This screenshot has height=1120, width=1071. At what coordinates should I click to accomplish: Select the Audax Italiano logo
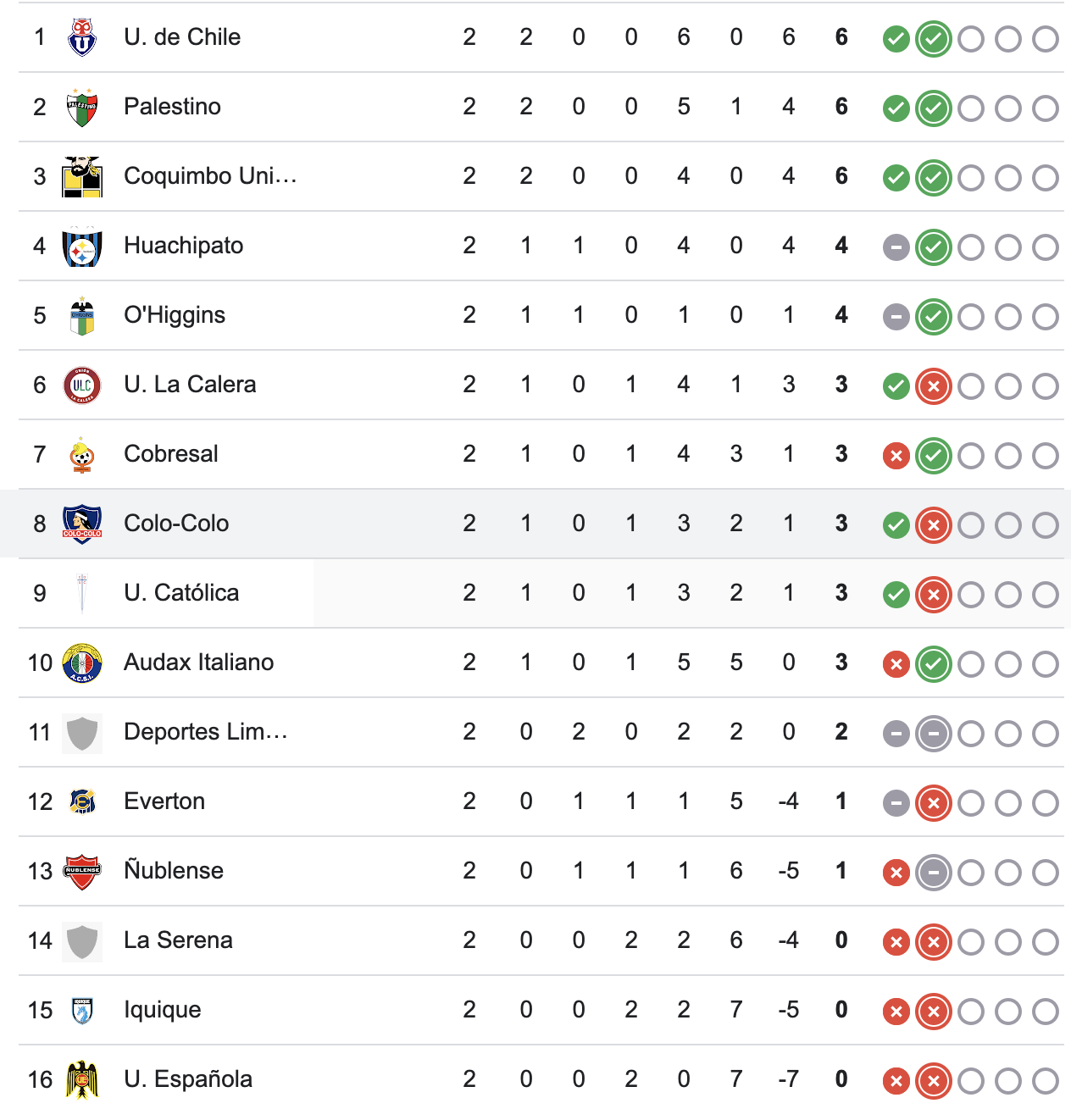point(82,663)
